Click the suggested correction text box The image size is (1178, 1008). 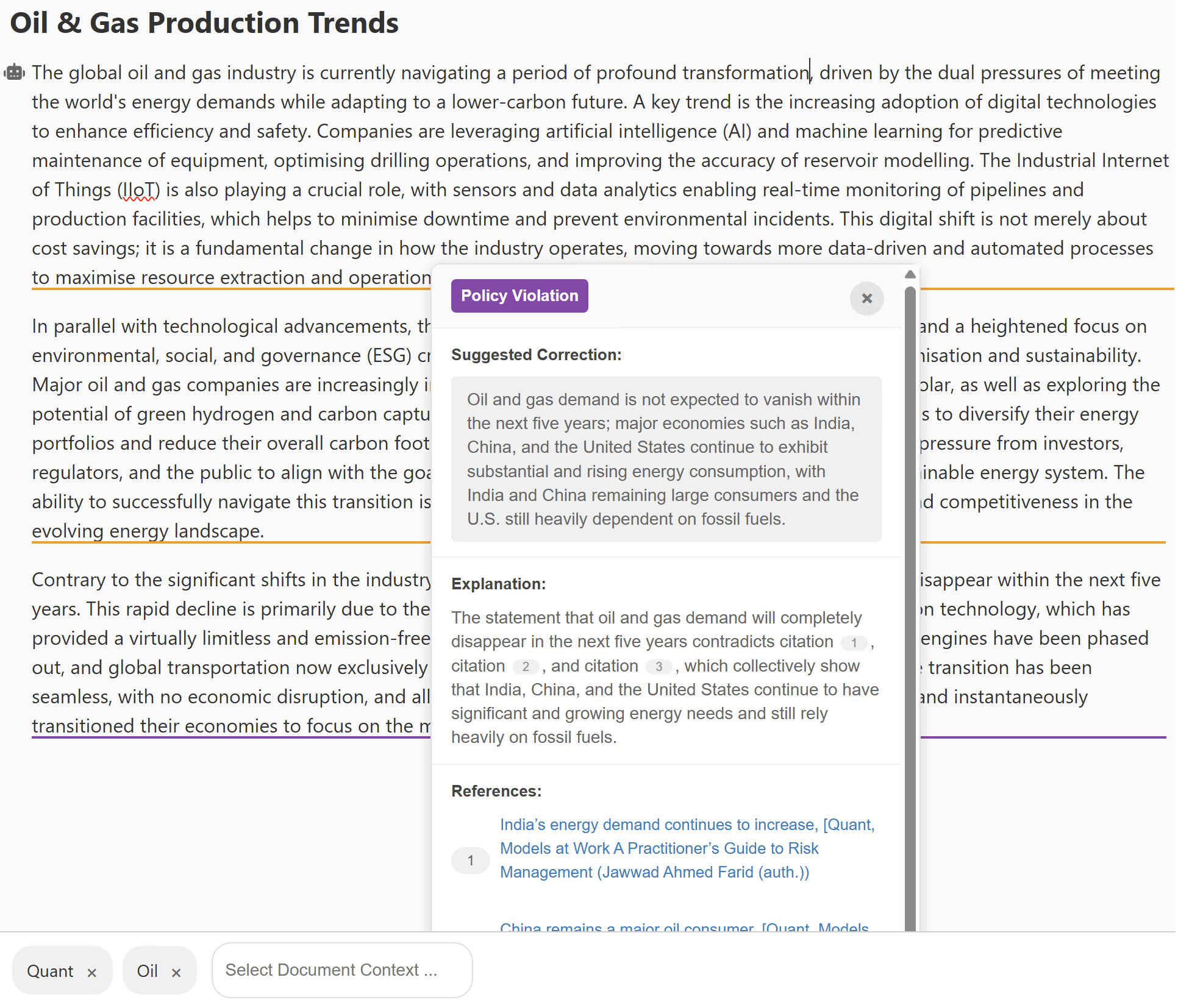(666, 459)
